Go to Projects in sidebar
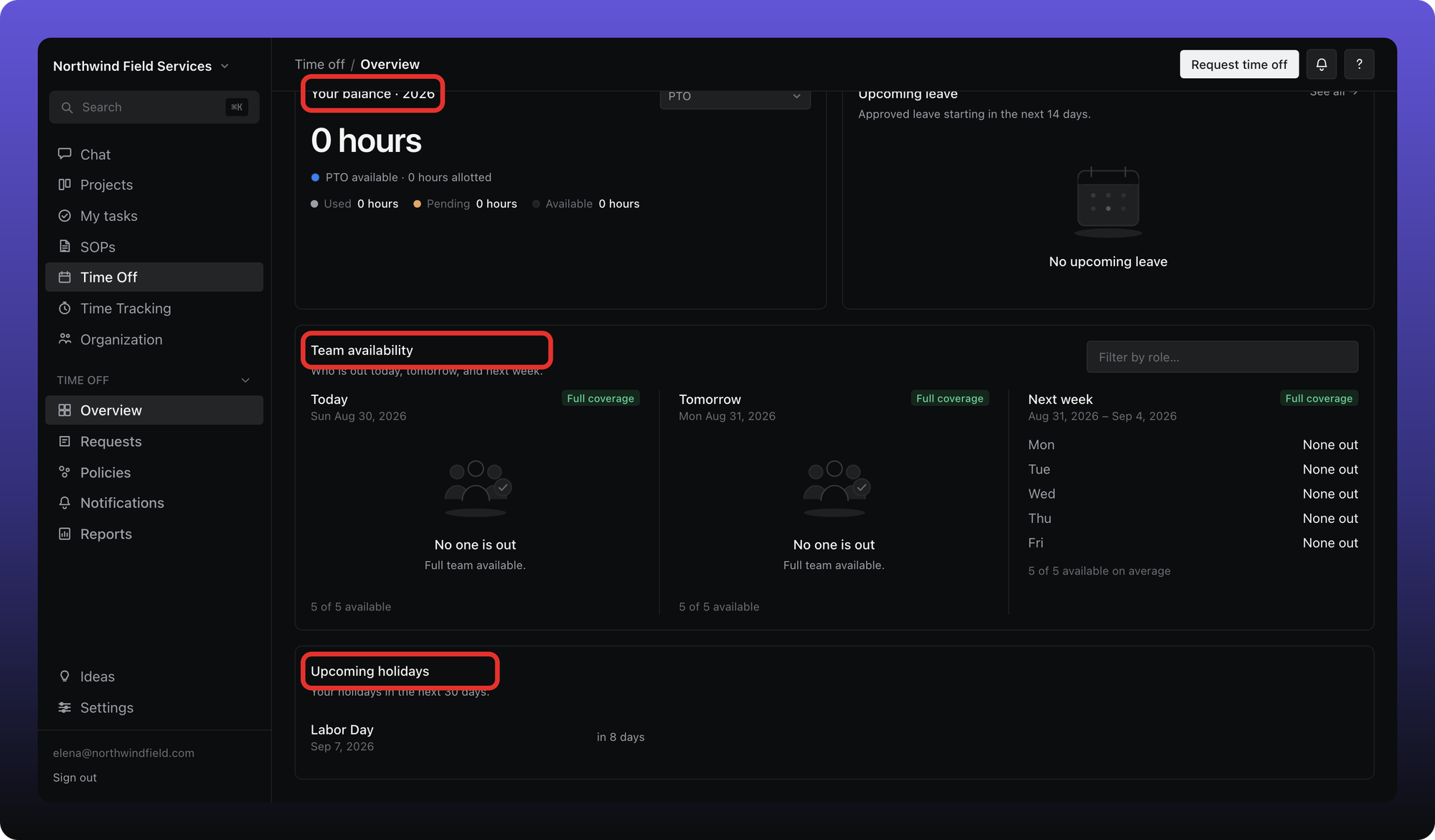 [x=154, y=185]
